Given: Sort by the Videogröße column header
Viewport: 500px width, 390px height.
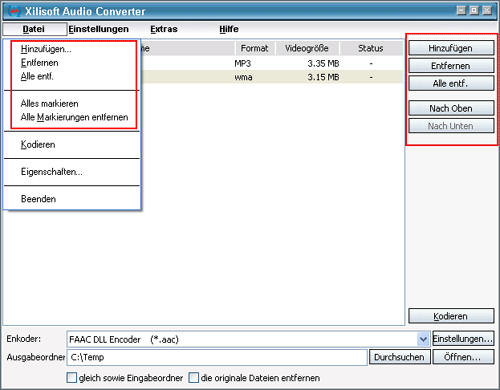Looking at the screenshot, I should pos(307,48).
